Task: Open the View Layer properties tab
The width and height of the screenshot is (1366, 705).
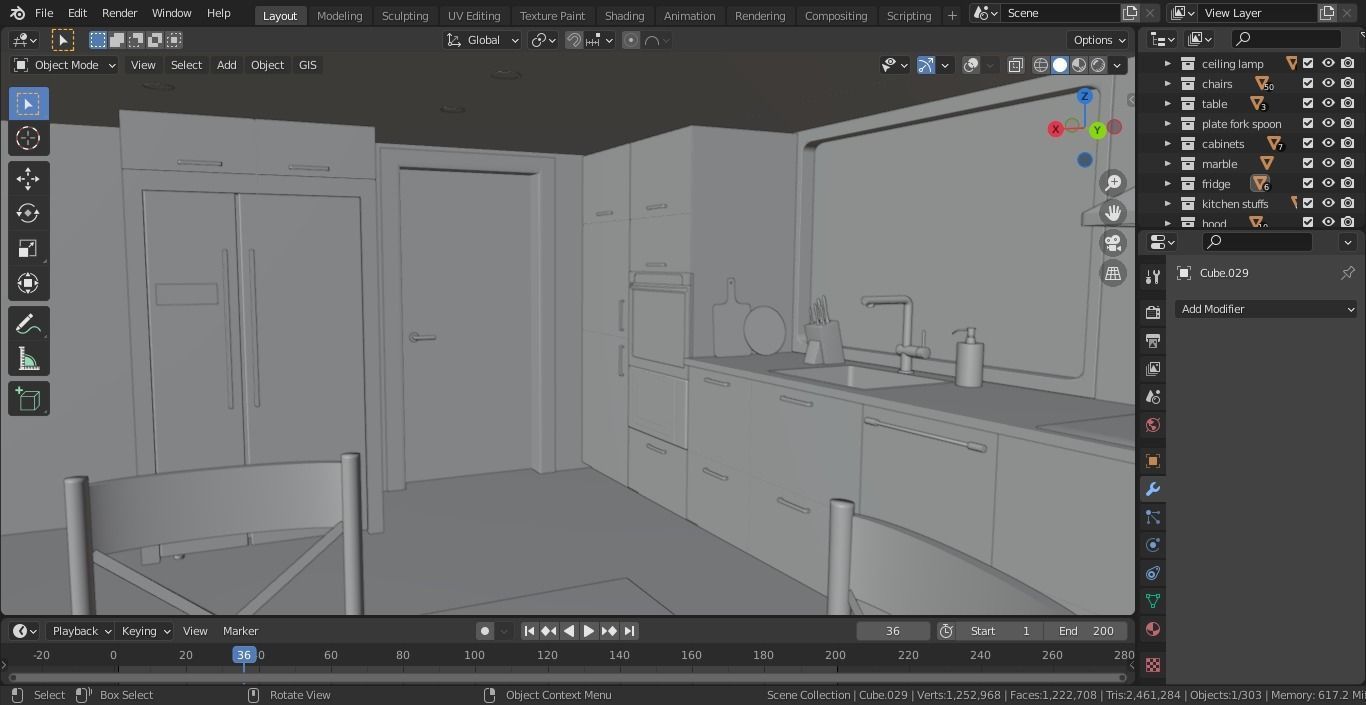Action: pyautogui.click(x=1153, y=369)
